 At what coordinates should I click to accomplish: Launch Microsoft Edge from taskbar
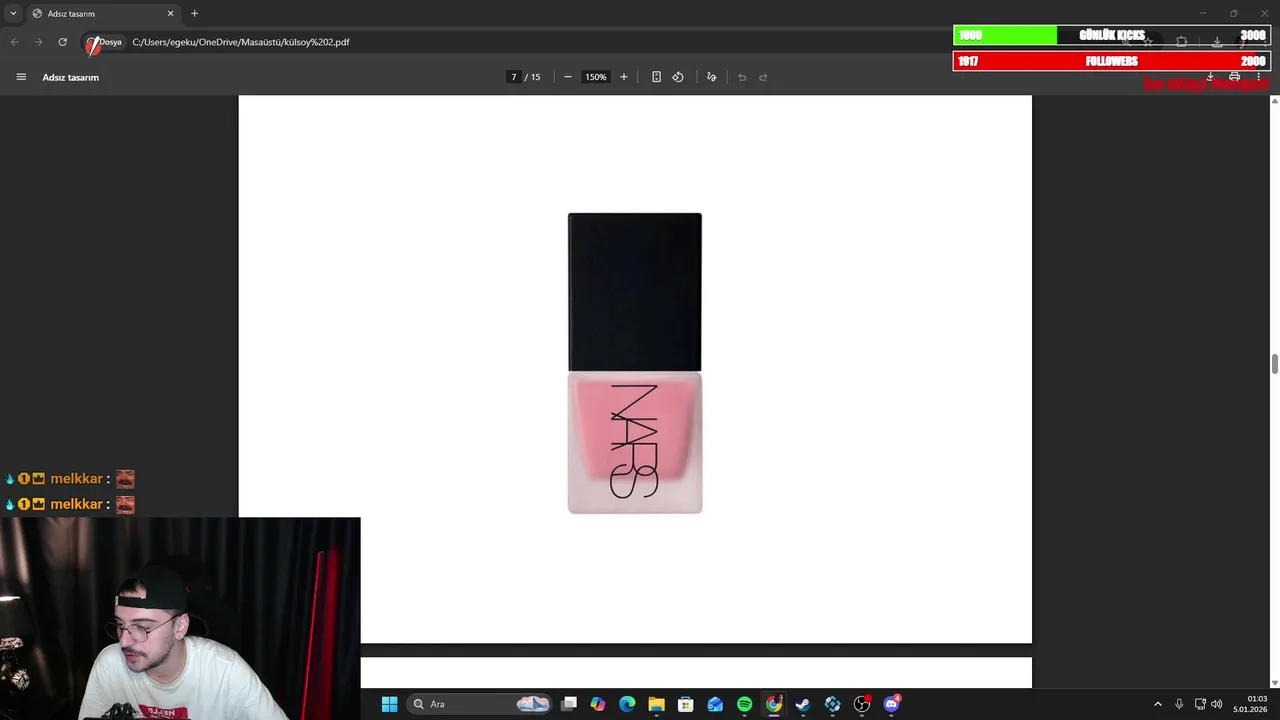[627, 704]
